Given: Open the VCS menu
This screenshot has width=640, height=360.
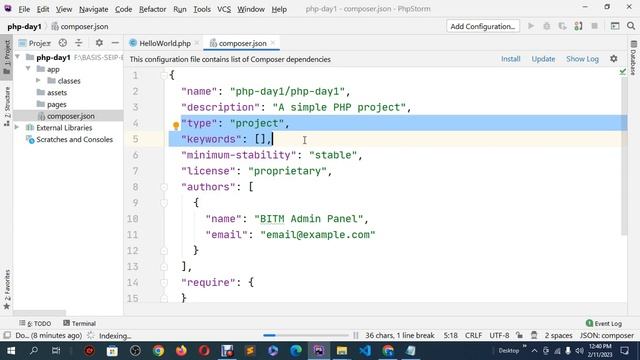Looking at the screenshot, I should click(224, 9).
